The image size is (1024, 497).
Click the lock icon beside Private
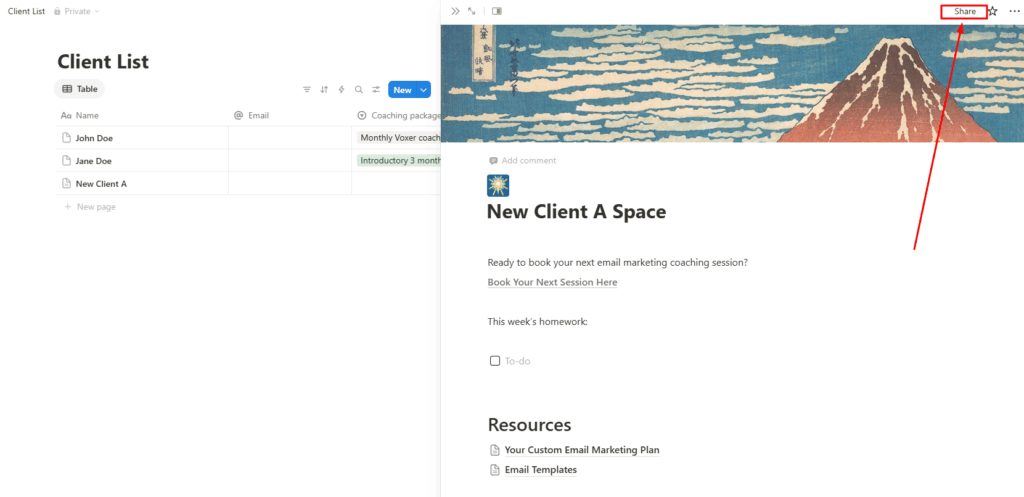57,11
